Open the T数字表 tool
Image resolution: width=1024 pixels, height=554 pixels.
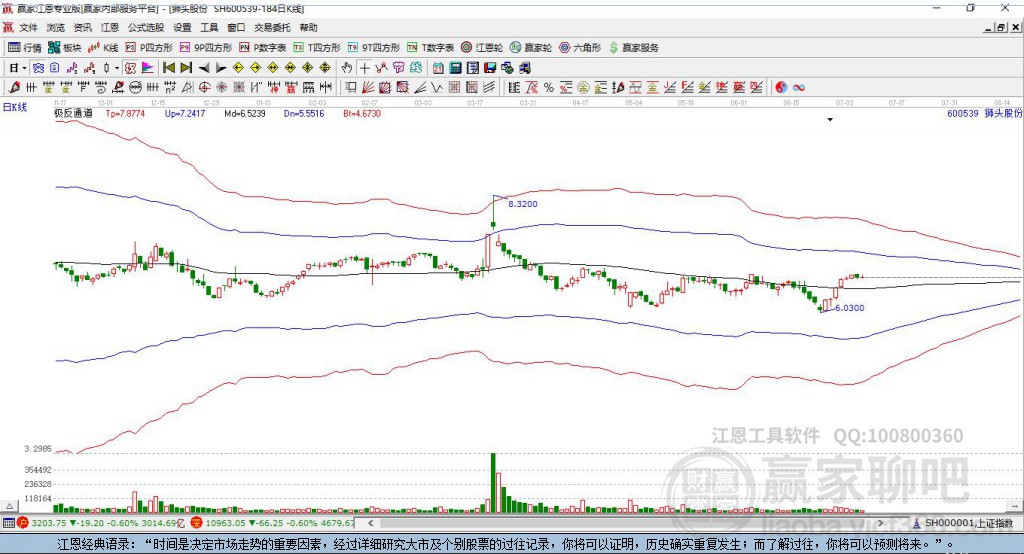click(x=430, y=48)
